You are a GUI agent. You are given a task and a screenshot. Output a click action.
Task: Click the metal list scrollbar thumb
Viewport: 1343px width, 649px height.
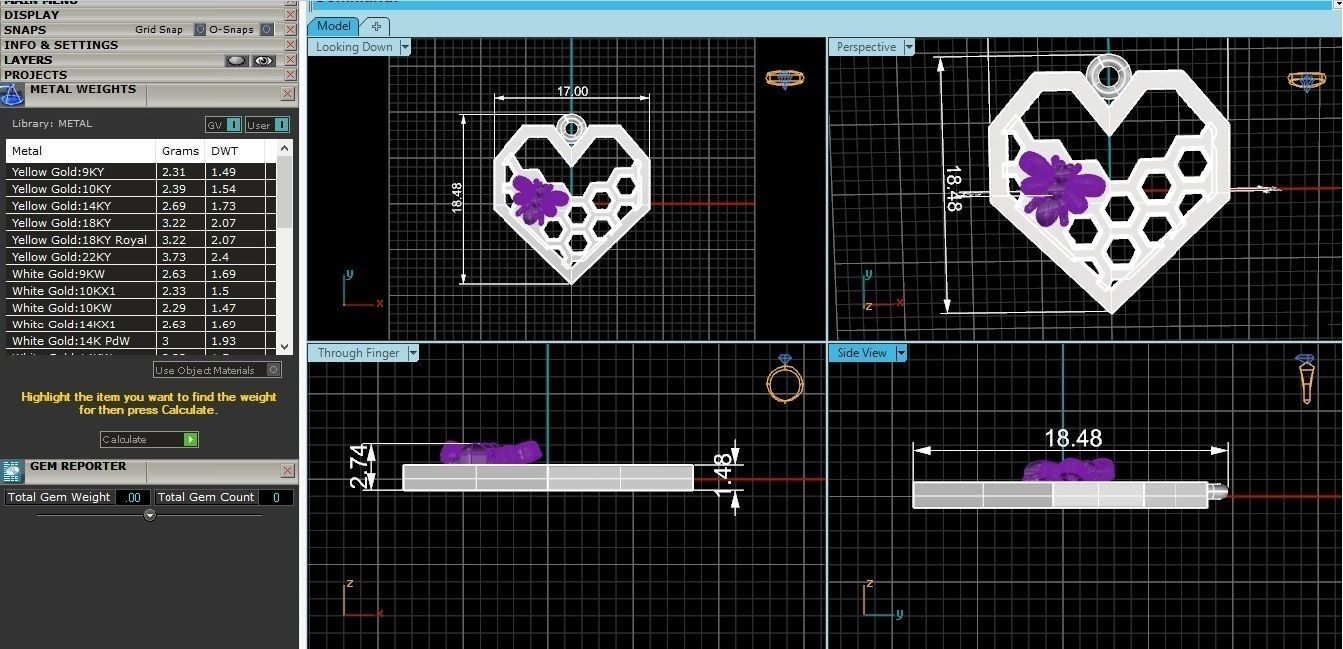click(285, 193)
